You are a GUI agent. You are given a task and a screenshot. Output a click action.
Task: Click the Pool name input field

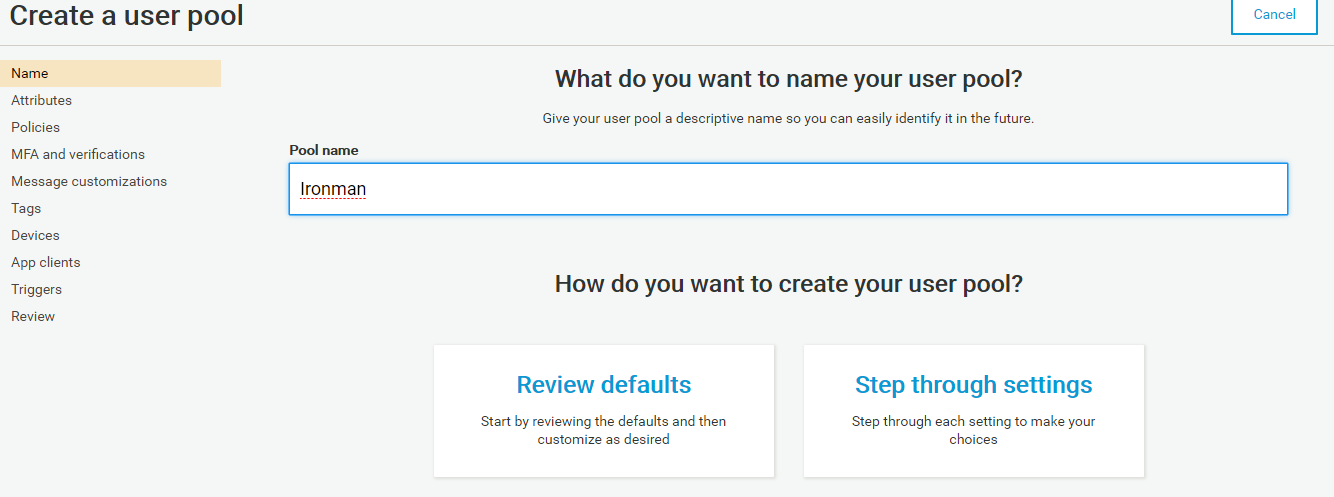tap(788, 189)
